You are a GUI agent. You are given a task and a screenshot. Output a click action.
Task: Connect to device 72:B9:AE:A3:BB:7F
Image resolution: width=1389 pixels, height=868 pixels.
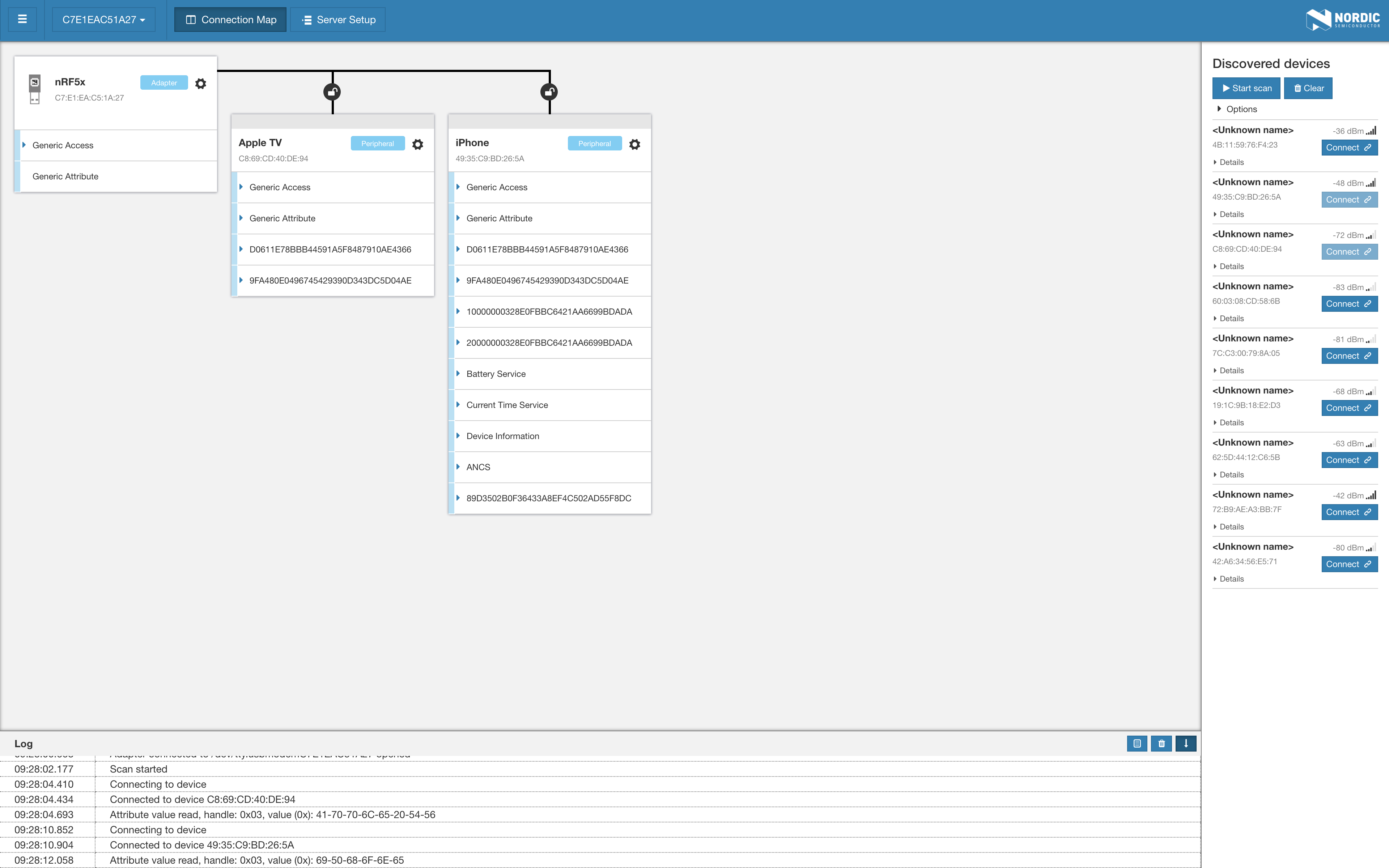[x=1349, y=512]
